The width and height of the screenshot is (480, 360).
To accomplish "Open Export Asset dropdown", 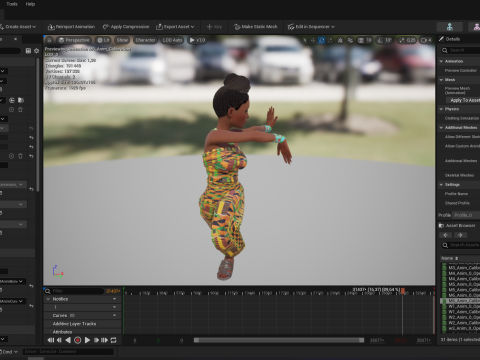I will pyautogui.click(x=175, y=27).
